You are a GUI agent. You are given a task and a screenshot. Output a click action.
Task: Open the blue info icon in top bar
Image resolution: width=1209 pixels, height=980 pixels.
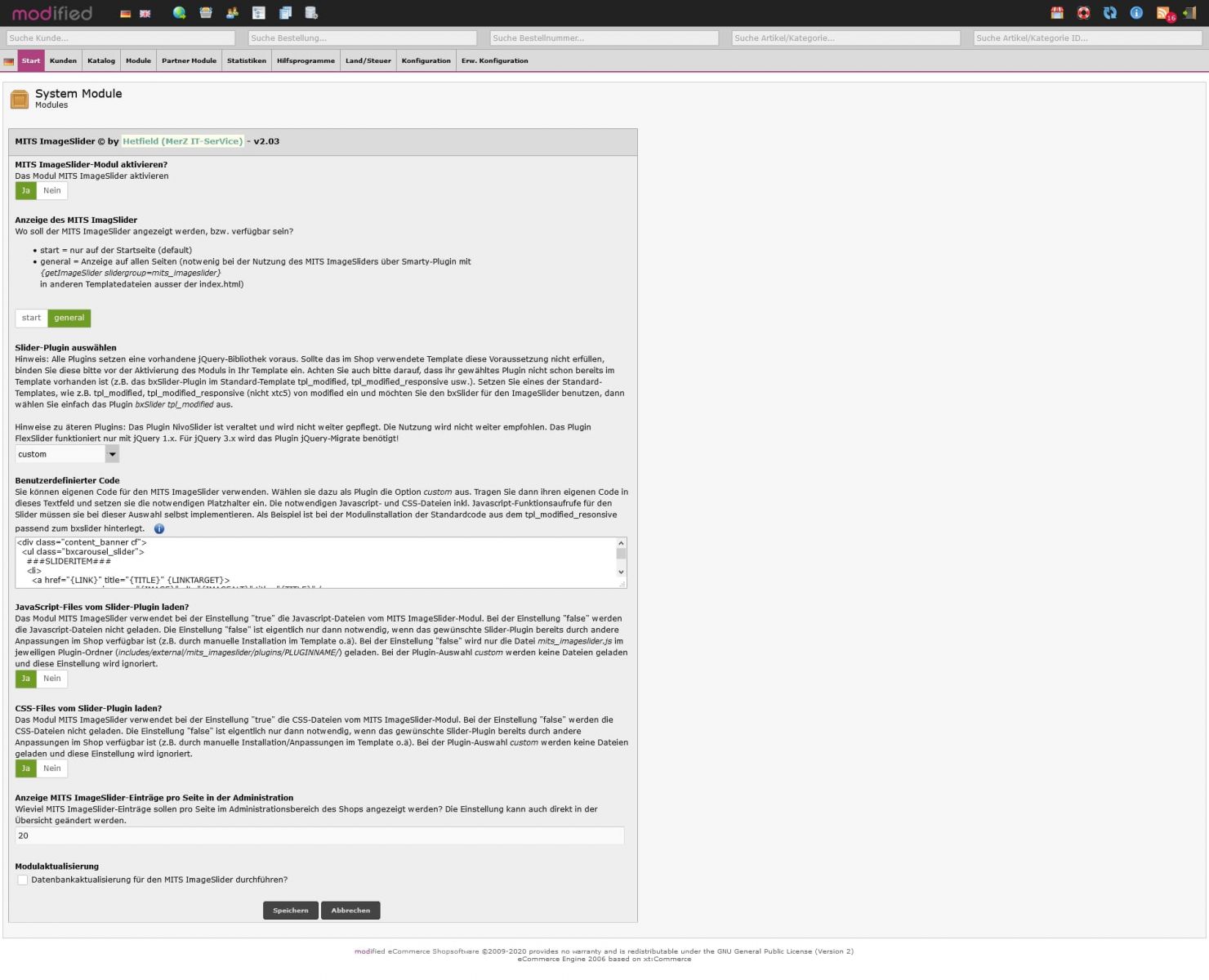tap(1136, 13)
